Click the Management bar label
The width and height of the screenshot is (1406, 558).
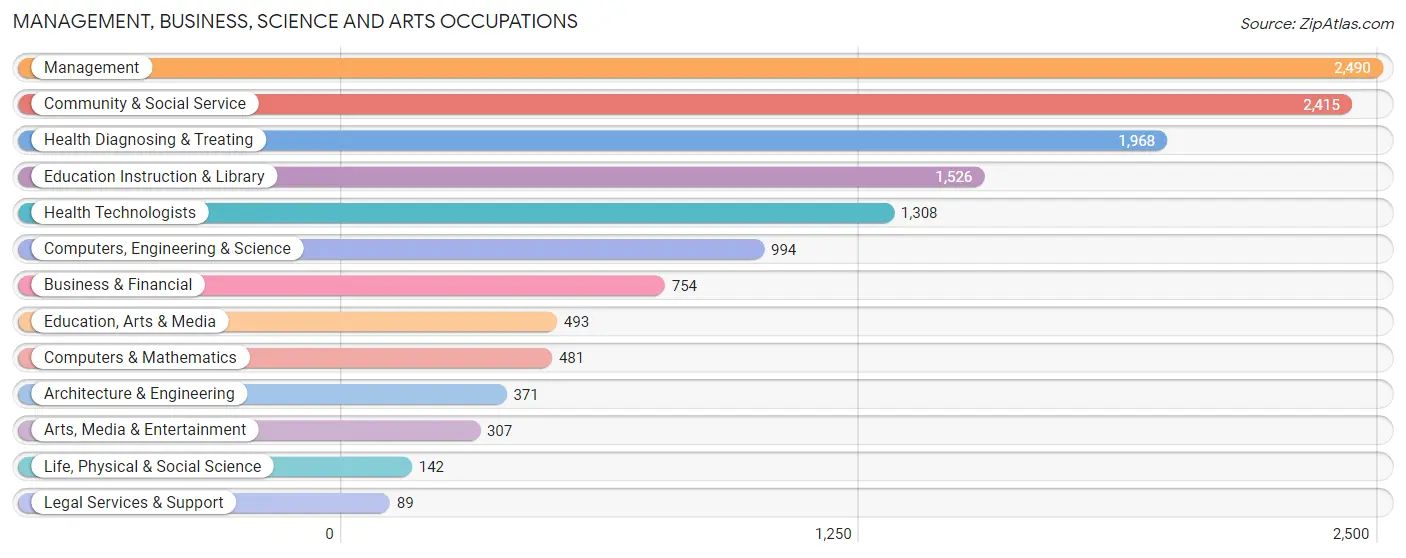(x=91, y=68)
